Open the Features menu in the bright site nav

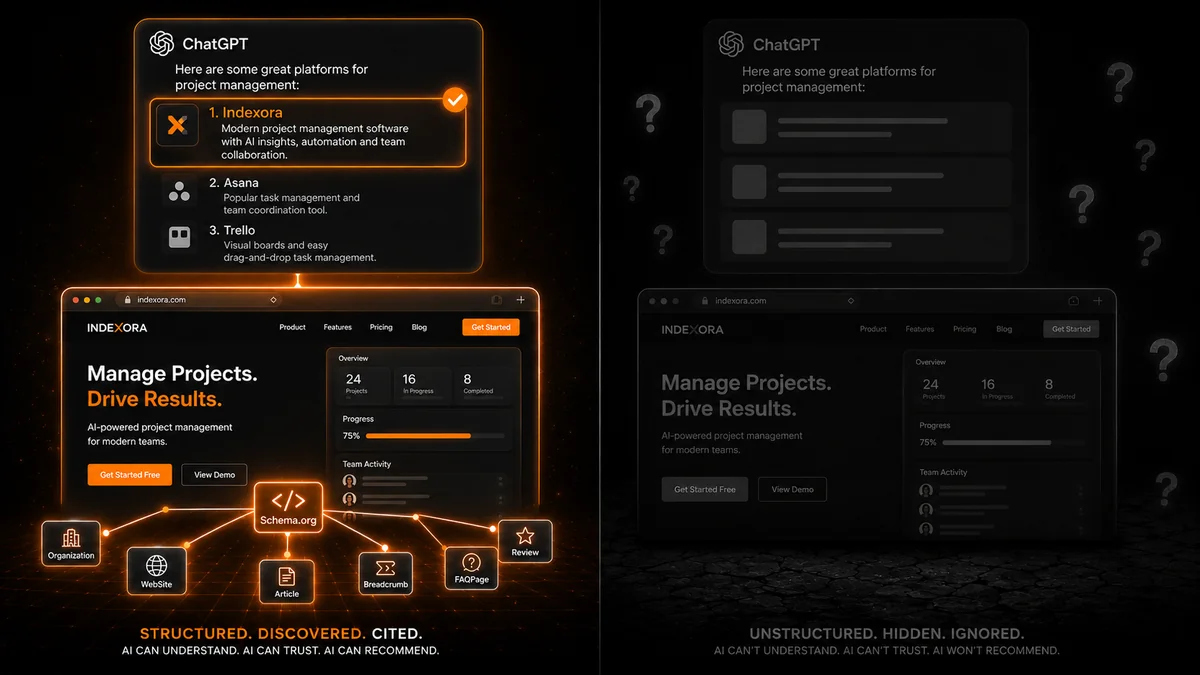(338, 327)
